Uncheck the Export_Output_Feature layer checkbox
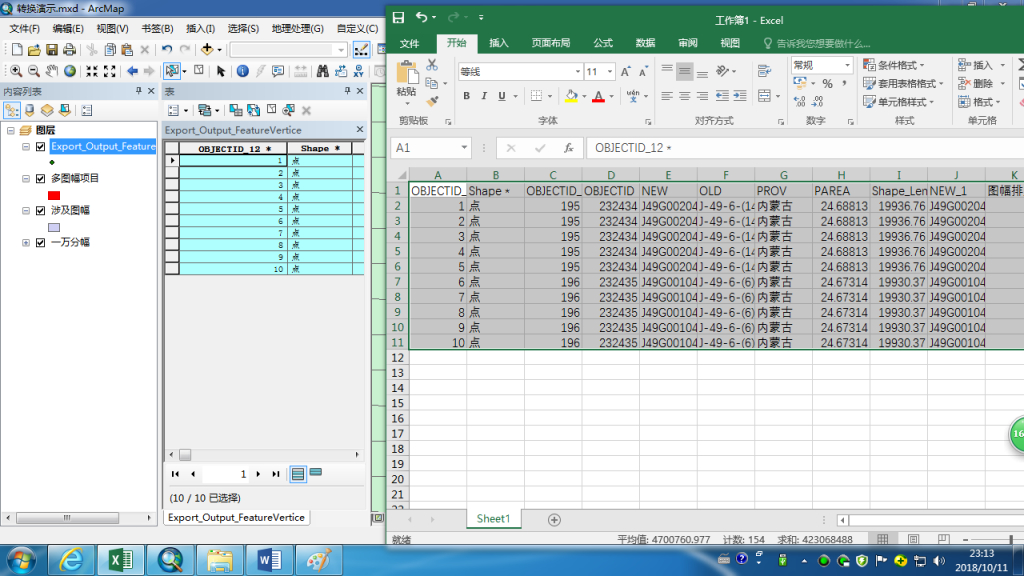1024x576 pixels. point(40,146)
